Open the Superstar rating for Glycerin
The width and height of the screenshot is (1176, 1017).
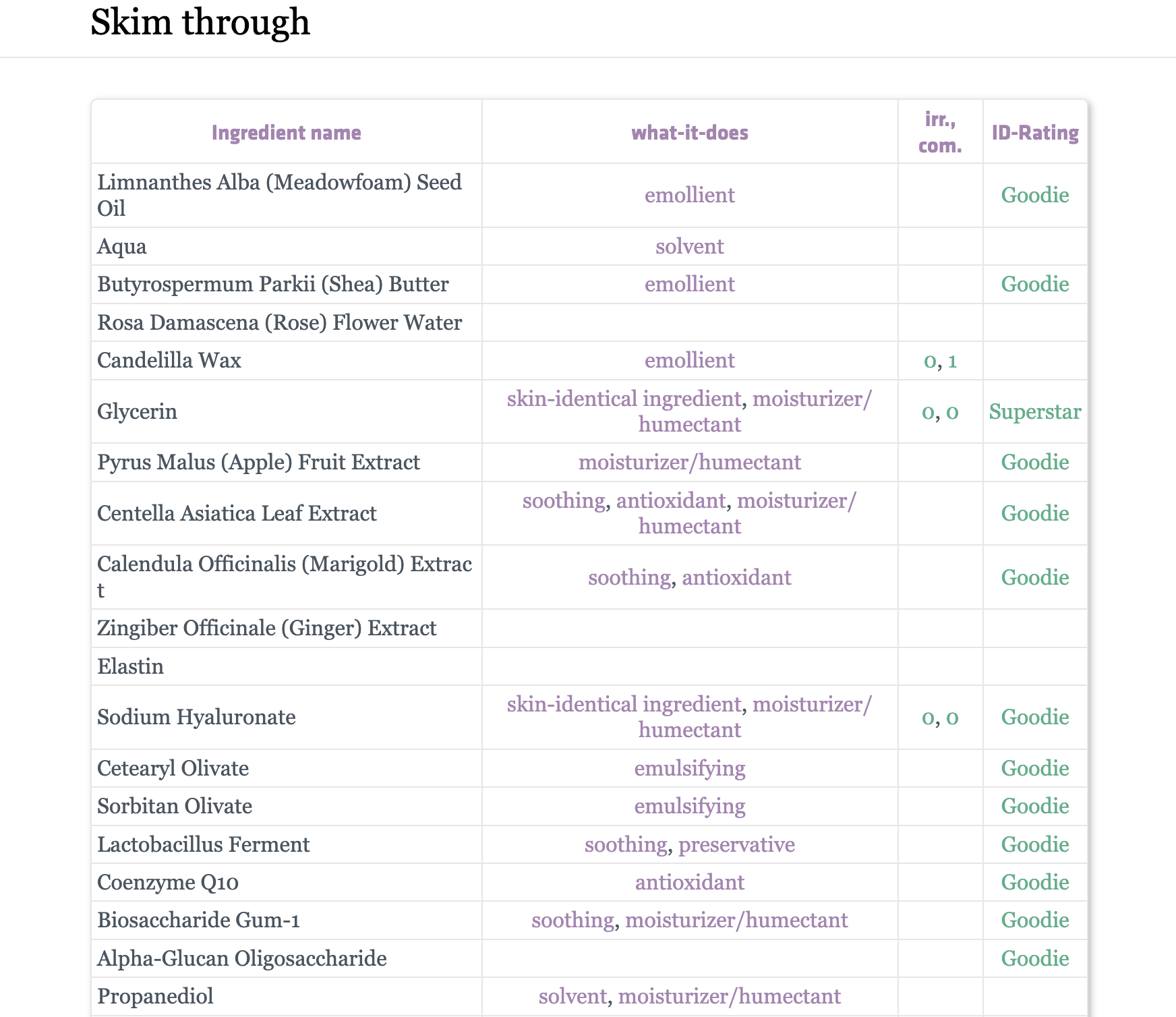click(1034, 412)
